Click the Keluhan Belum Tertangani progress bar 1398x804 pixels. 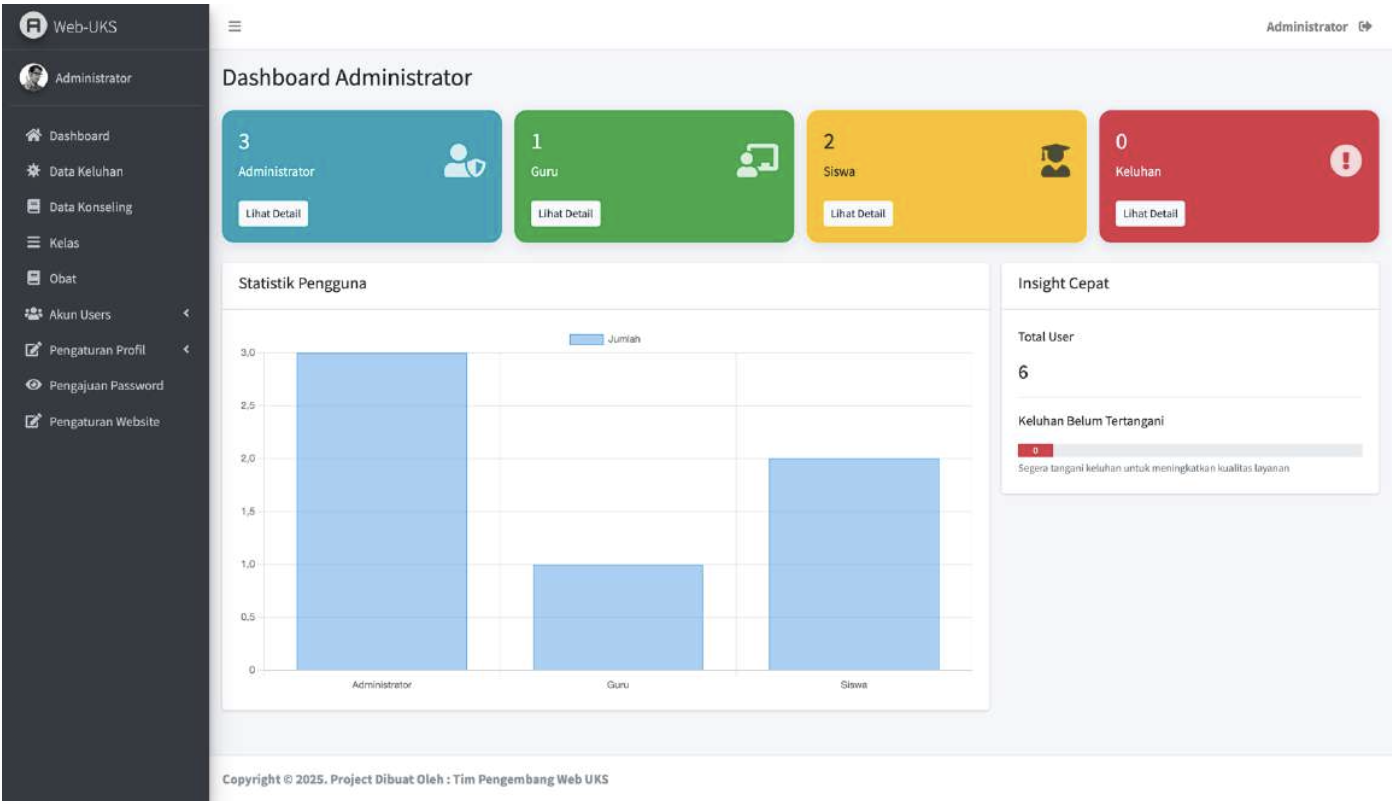[1189, 450]
